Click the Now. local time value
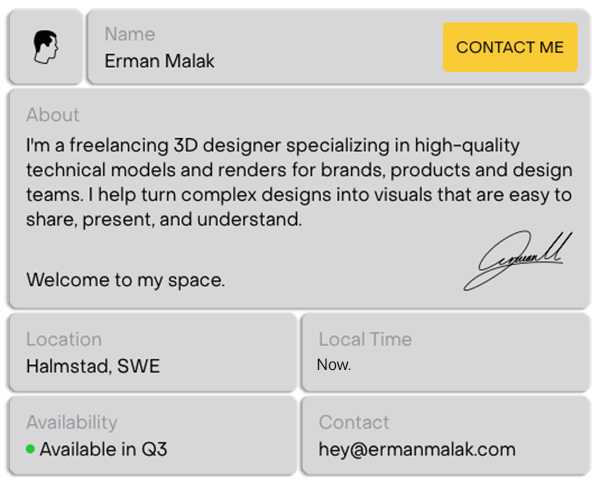This screenshot has width=600, height=487. pos(334,365)
